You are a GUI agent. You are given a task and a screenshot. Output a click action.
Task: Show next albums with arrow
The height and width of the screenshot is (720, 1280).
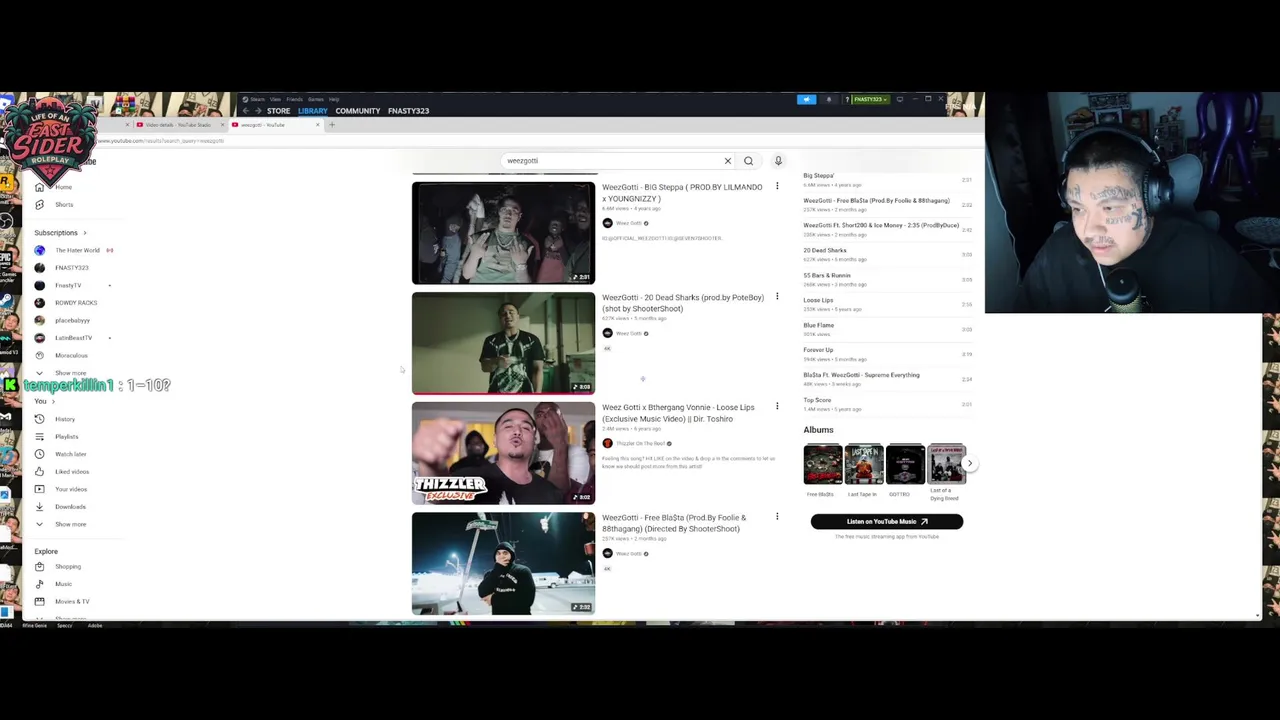(969, 463)
